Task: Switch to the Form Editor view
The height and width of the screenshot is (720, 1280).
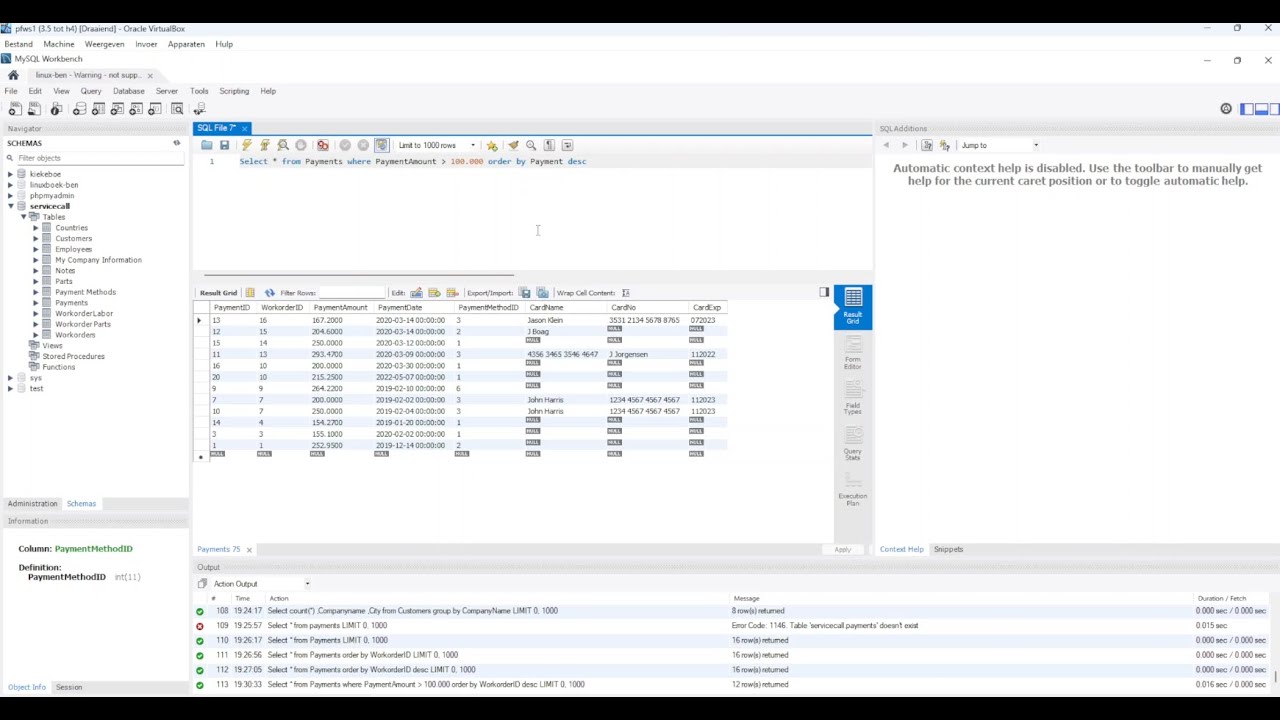Action: (853, 352)
